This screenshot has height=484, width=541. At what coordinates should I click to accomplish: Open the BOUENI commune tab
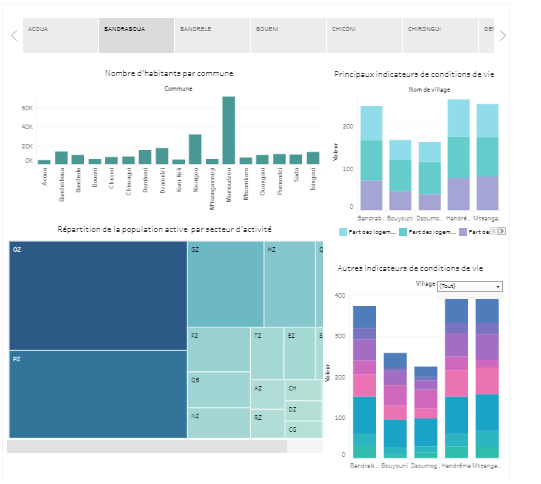click(x=288, y=36)
